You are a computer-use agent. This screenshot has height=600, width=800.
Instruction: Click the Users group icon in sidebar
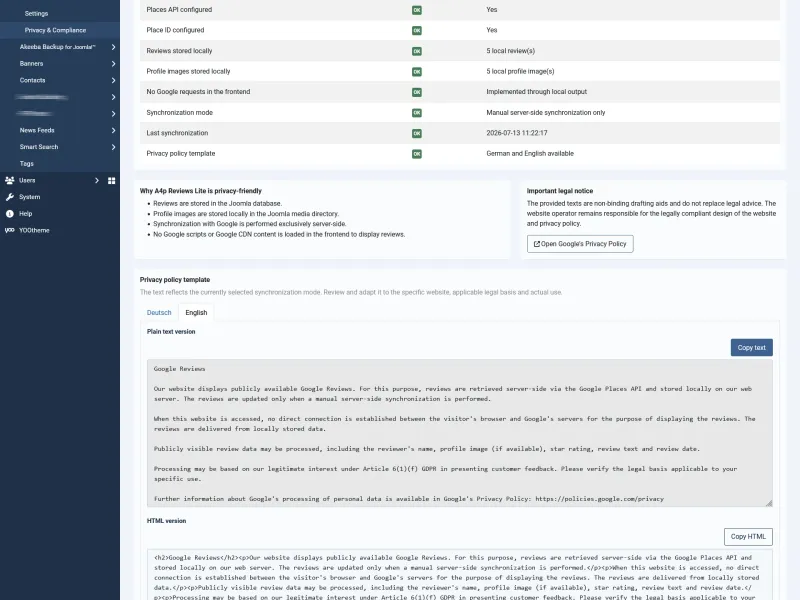(10, 180)
